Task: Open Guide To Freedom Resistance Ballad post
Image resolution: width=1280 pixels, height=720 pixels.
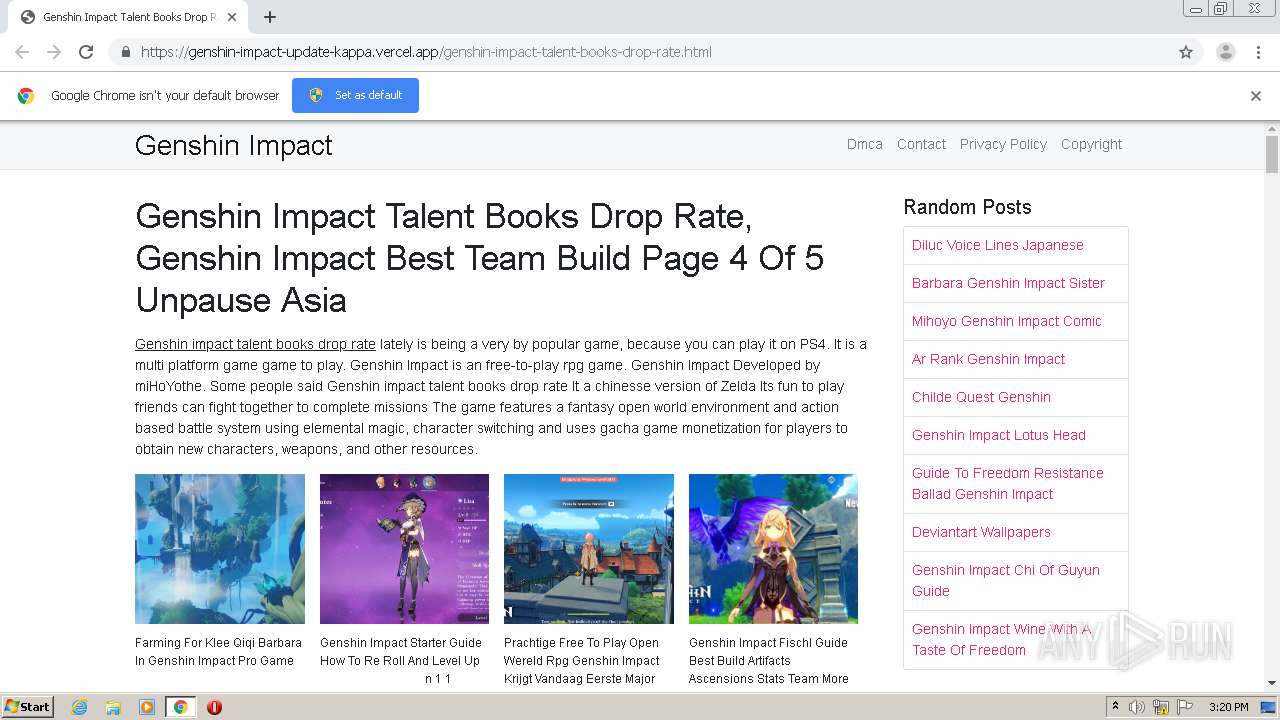Action: 1007,483
